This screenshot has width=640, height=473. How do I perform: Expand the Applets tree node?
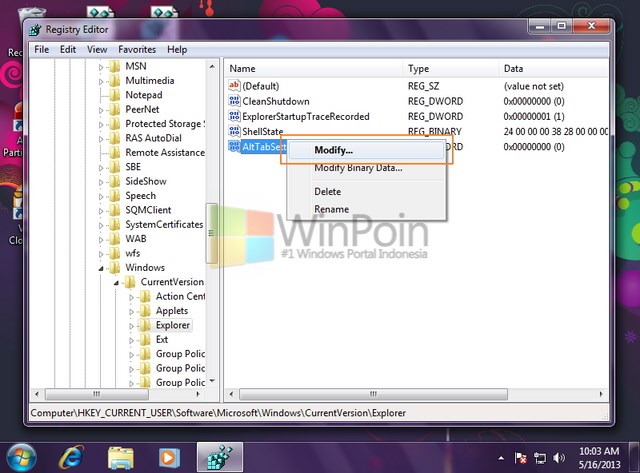131,311
